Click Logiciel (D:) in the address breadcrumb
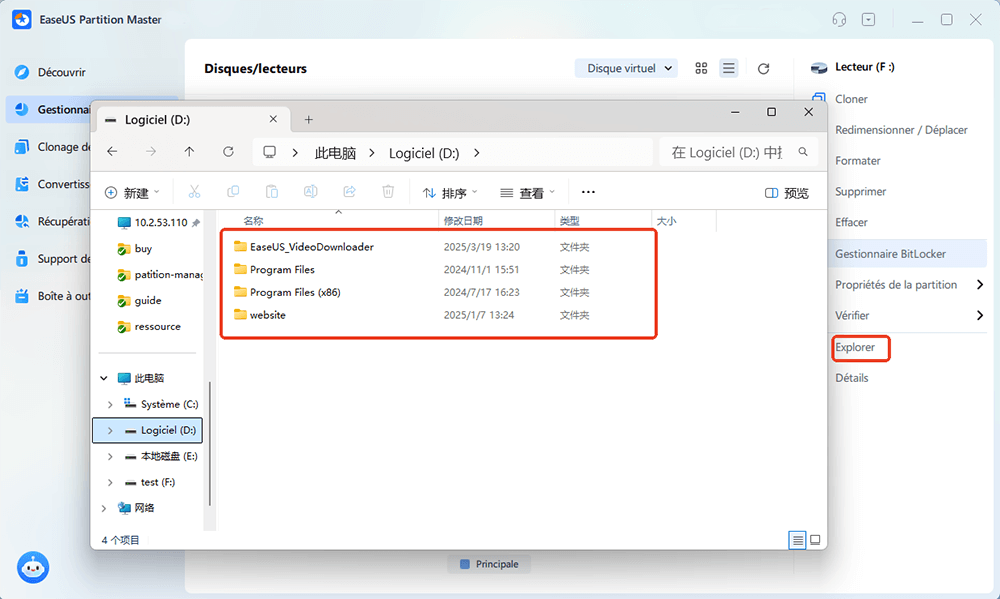This screenshot has height=599, width=1000. coord(424,153)
